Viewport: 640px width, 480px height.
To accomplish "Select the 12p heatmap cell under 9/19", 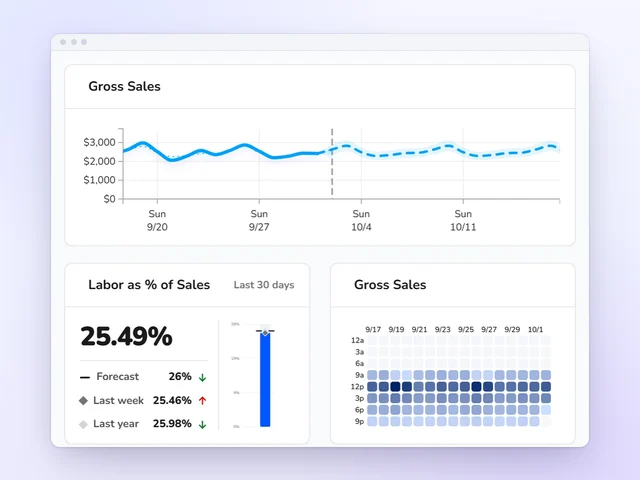I will tap(395, 387).
